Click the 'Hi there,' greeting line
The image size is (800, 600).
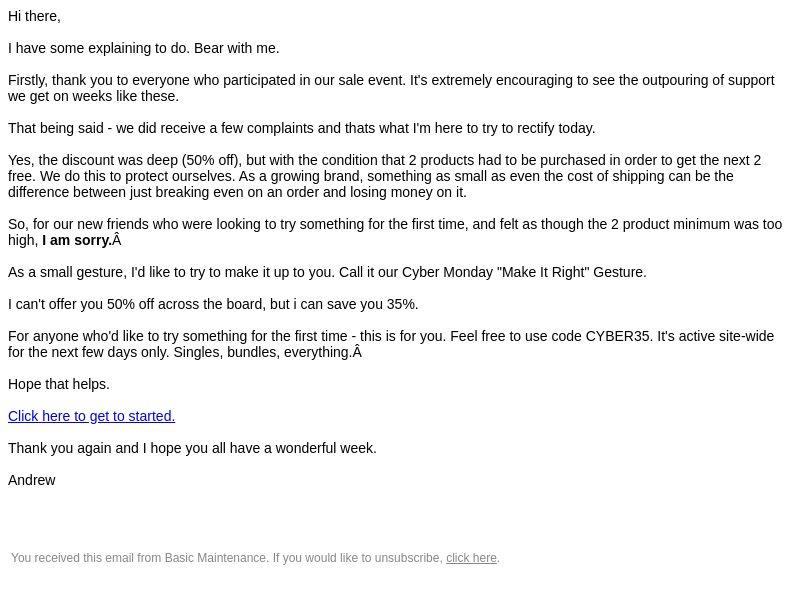(34, 16)
